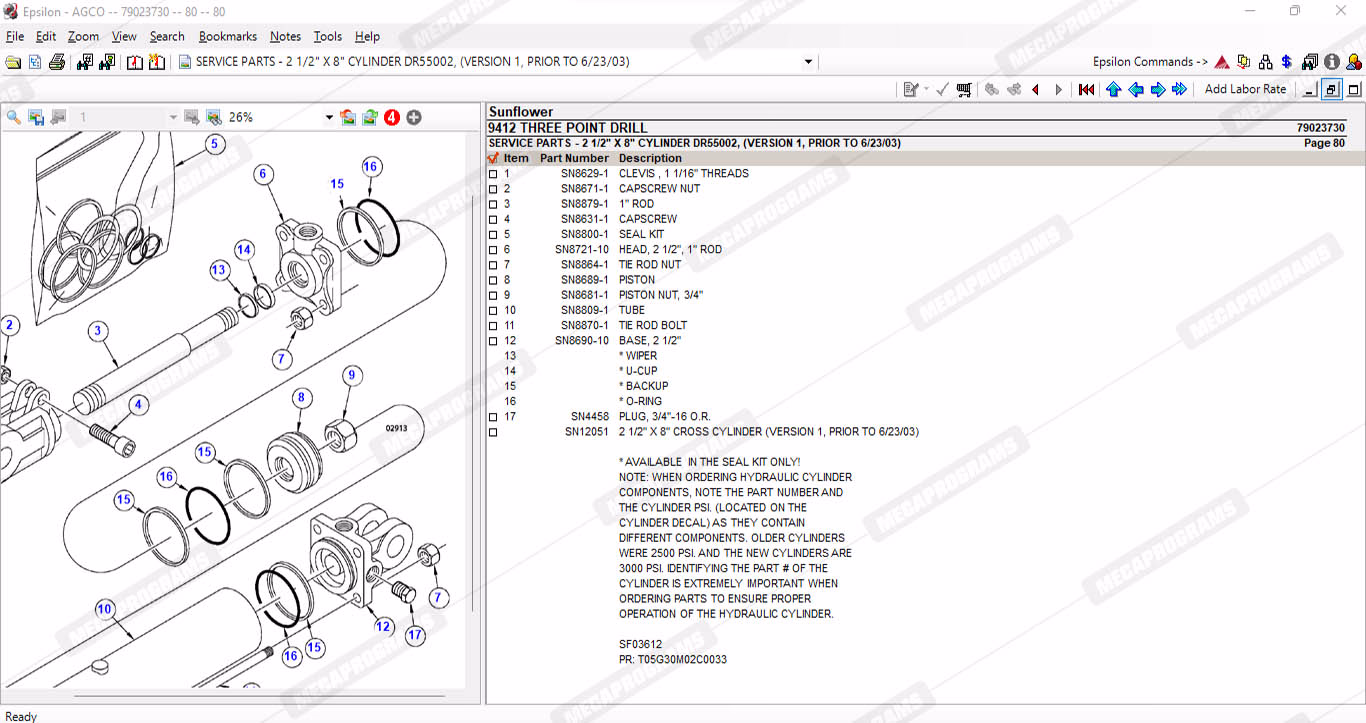Click the printer icon in the toolbar
Screen dimensions: 1366x723
tap(57, 62)
